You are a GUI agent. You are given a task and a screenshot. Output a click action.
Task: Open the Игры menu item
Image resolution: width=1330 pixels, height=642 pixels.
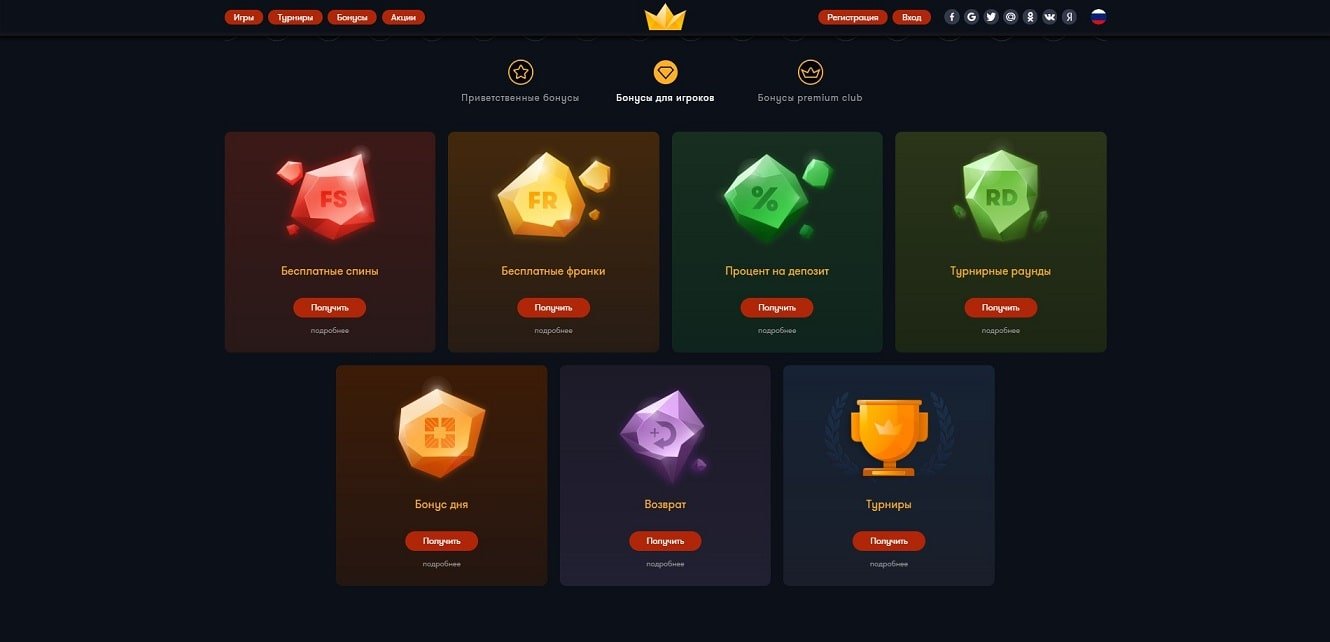point(244,17)
